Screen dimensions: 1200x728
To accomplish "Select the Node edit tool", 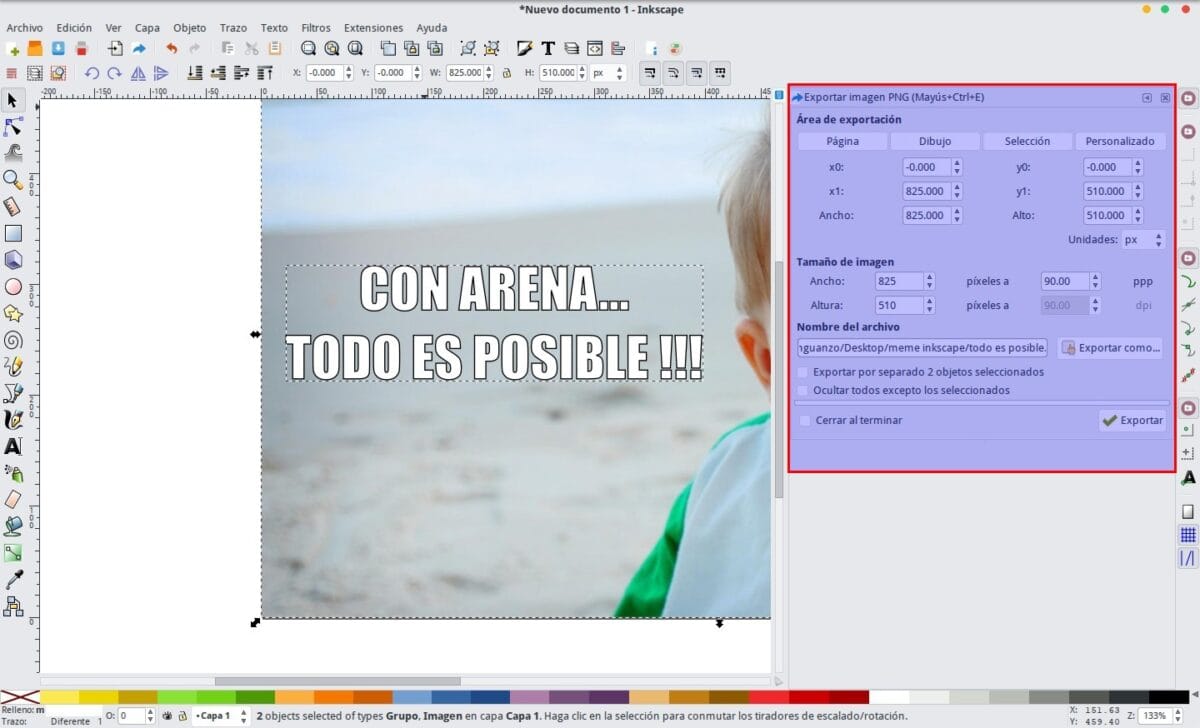I will point(13,126).
